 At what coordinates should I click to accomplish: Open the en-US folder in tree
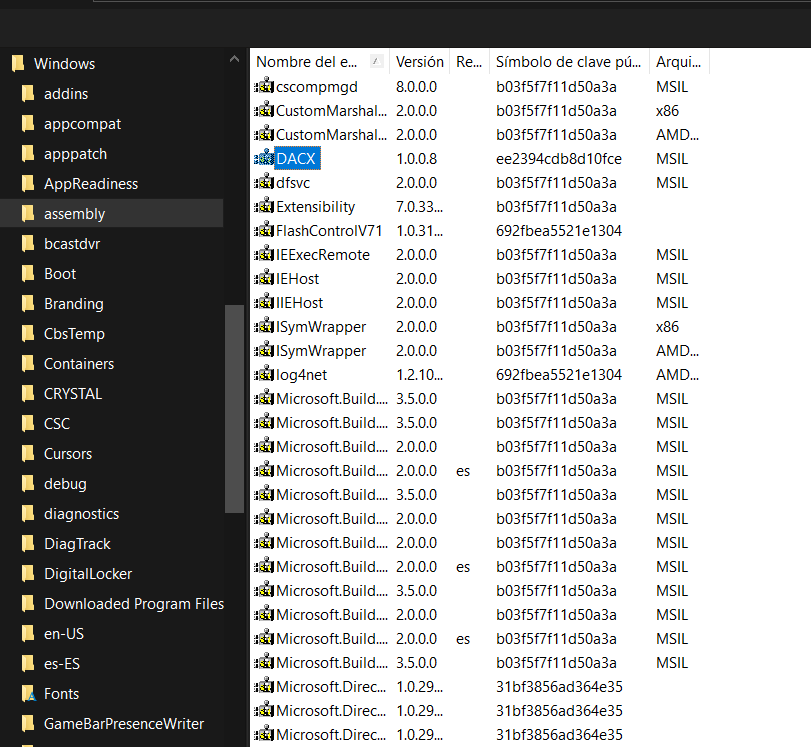(x=64, y=634)
